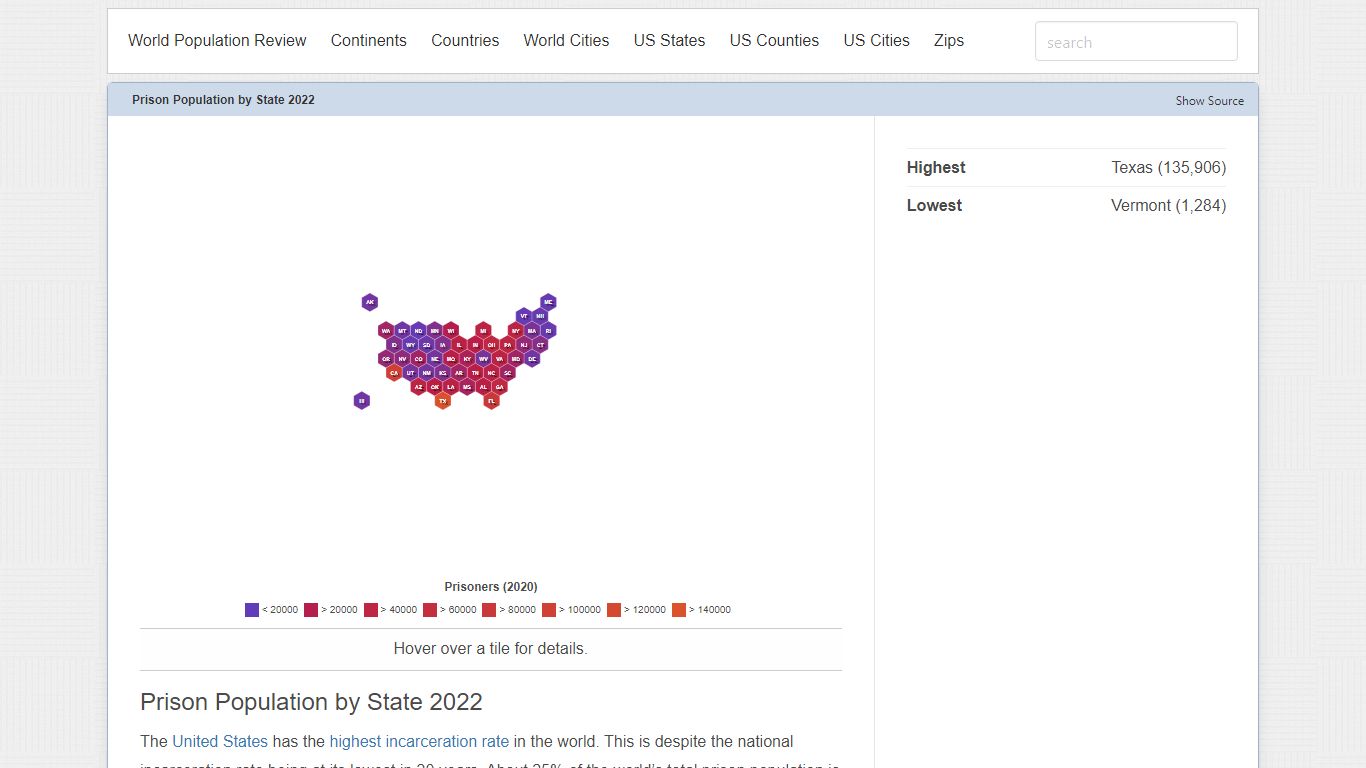Click the Nebraska (NE) hex tile
Screen dimensions: 1366x768
click(435, 359)
